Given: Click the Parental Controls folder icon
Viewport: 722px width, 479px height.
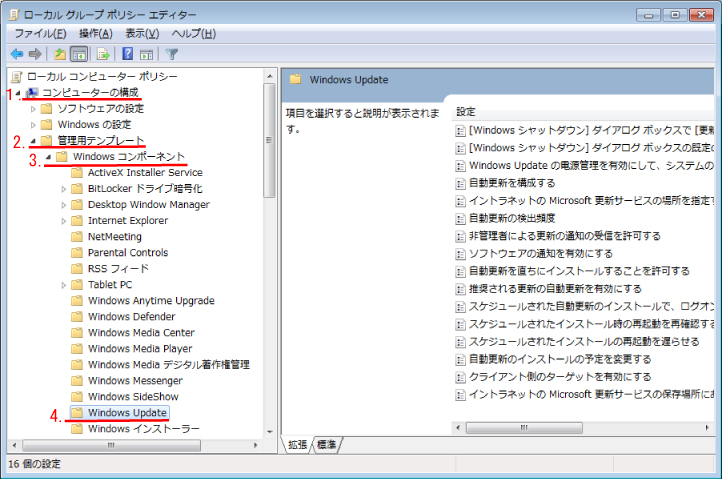Looking at the screenshot, I should coord(77,253).
